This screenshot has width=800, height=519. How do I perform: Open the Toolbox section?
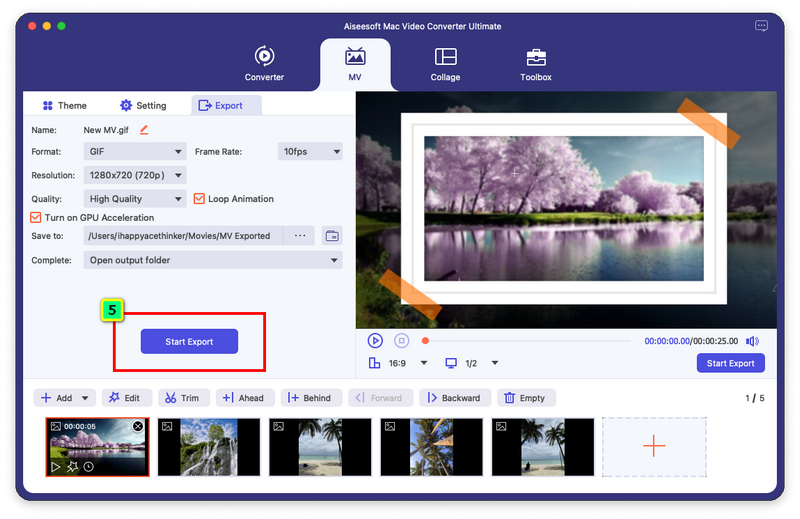[536, 63]
